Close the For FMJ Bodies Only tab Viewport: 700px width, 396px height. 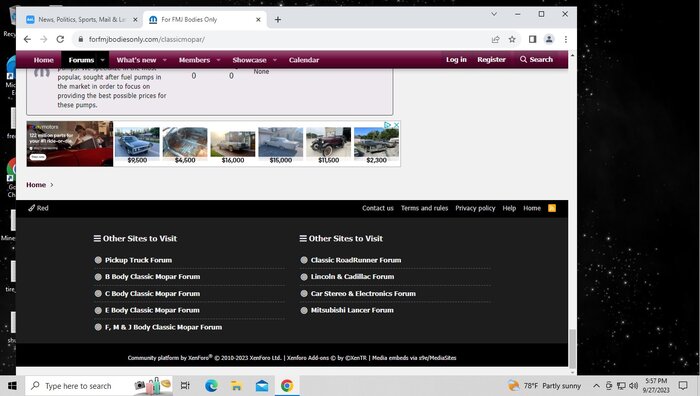pyautogui.click(x=258, y=20)
